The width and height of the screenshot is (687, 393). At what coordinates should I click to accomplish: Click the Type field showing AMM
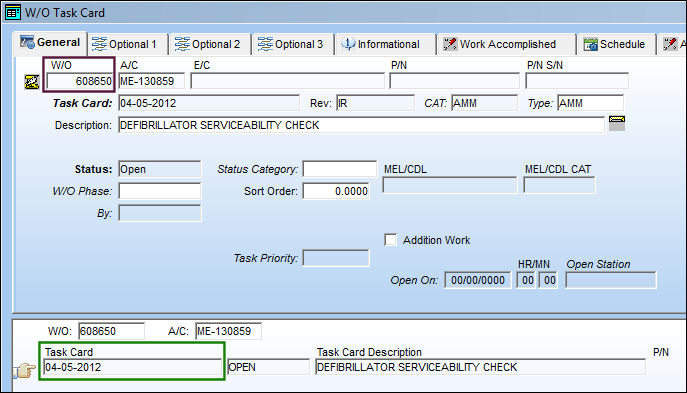[590, 103]
